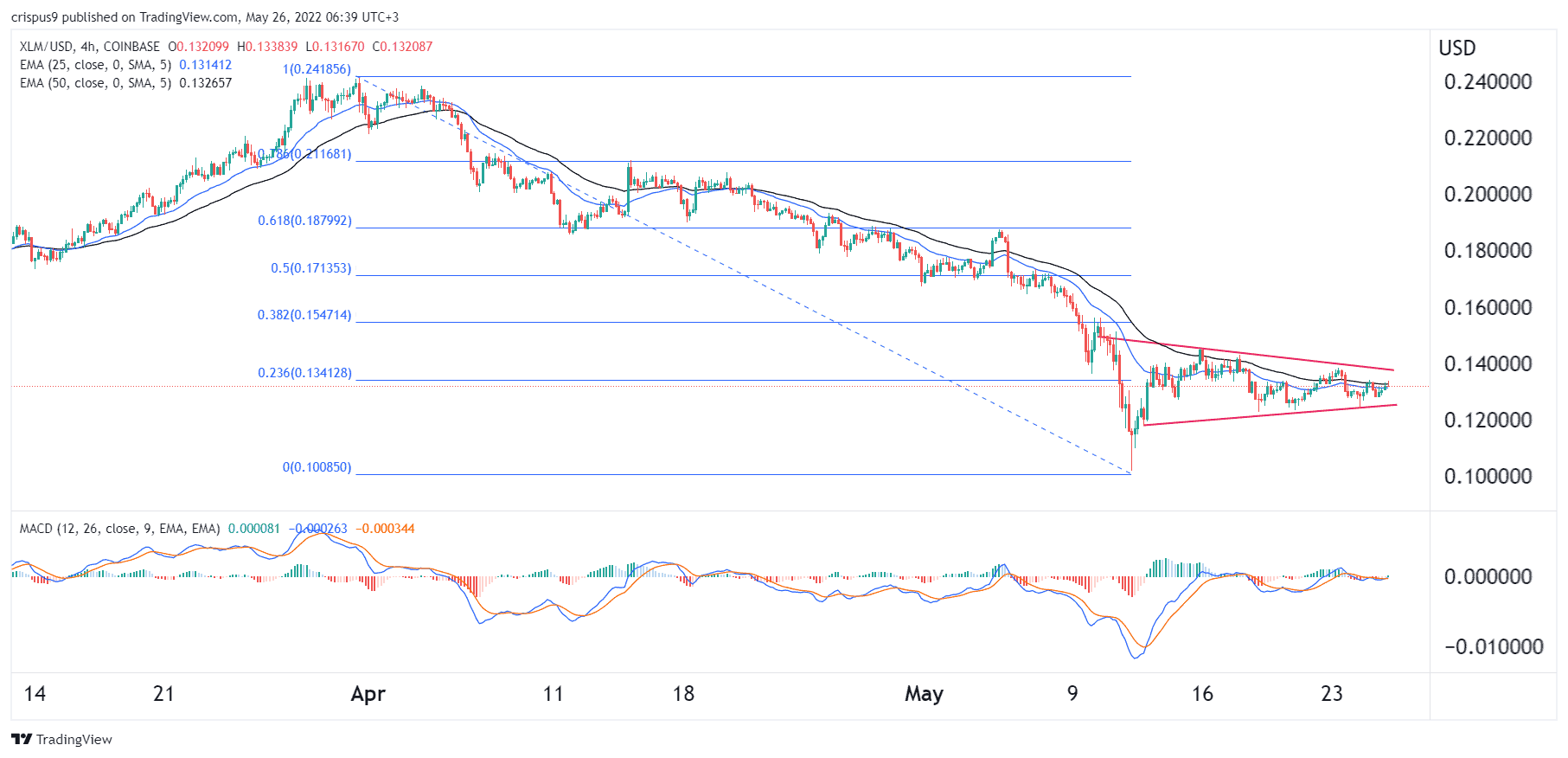This screenshot has width=1568, height=758.
Task: Click the 0.100000 price axis label
Action: (1488, 477)
